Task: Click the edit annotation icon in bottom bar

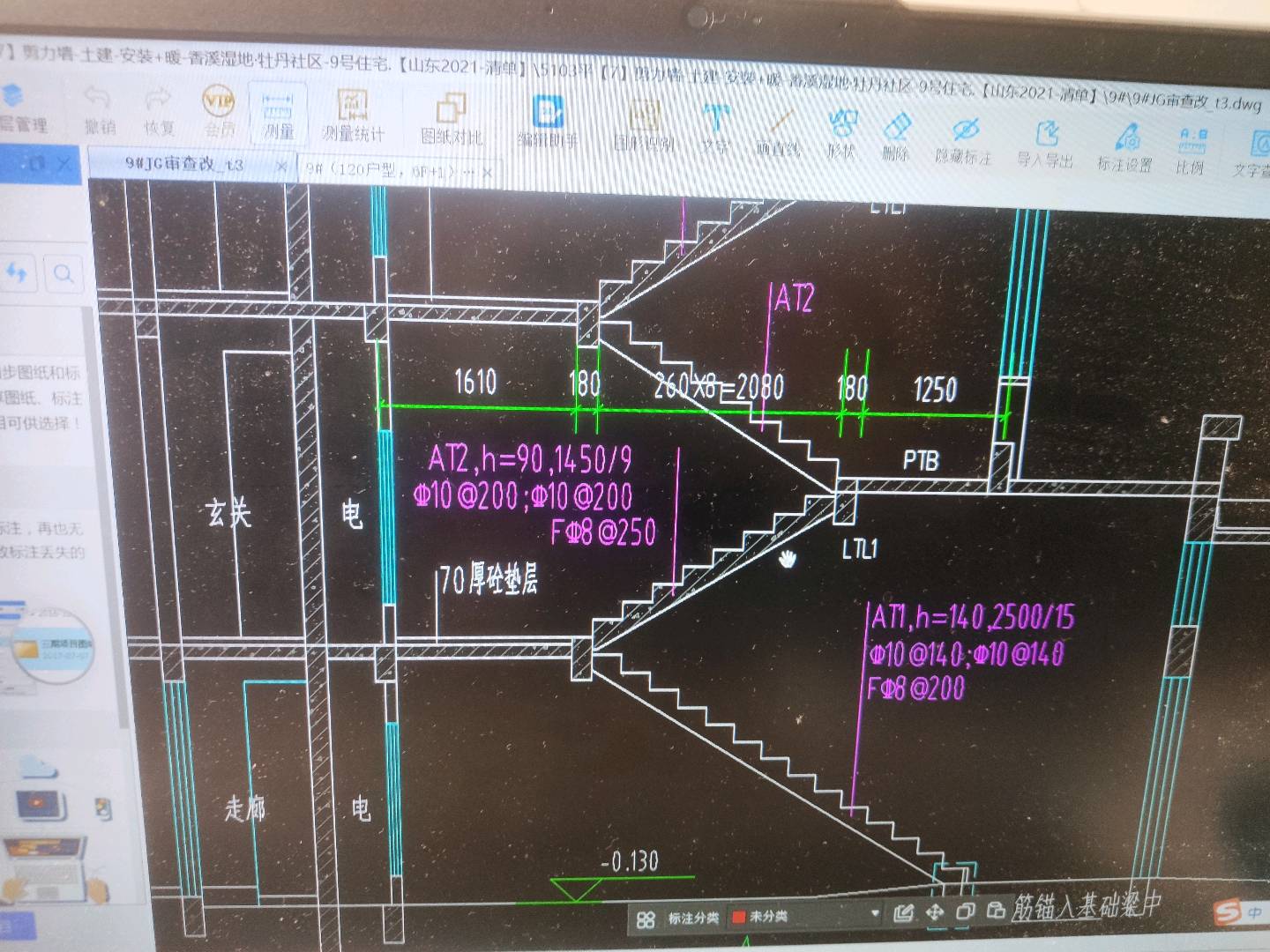Action: coord(903,913)
